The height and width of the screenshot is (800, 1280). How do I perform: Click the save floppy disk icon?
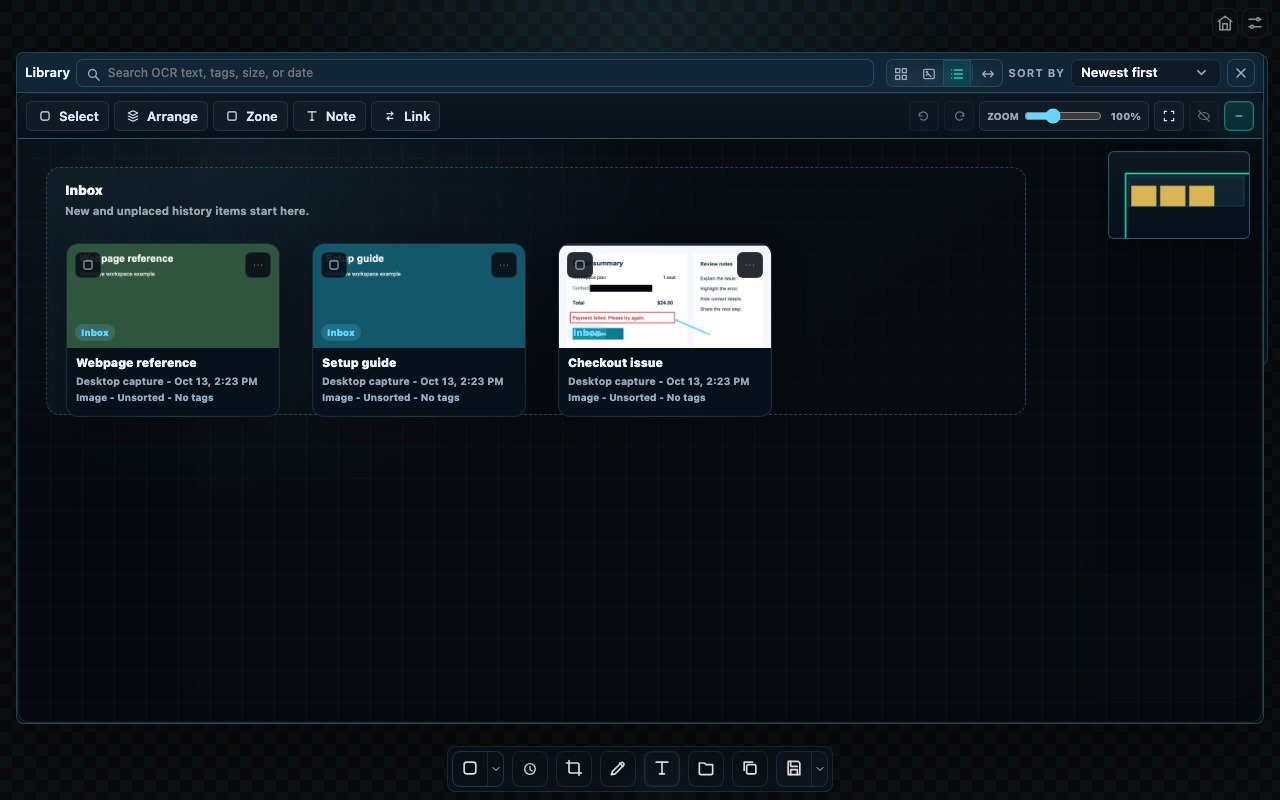[x=794, y=768]
